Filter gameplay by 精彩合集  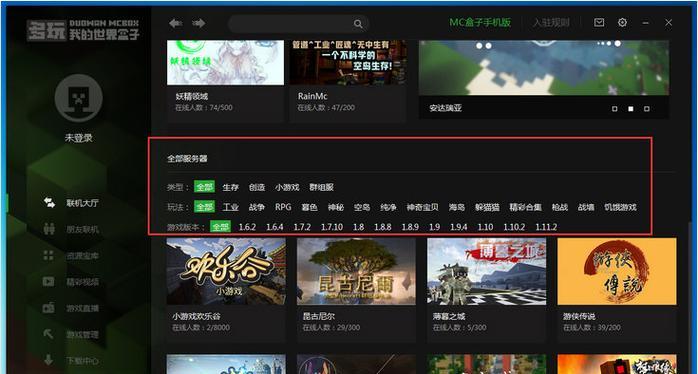[526, 207]
